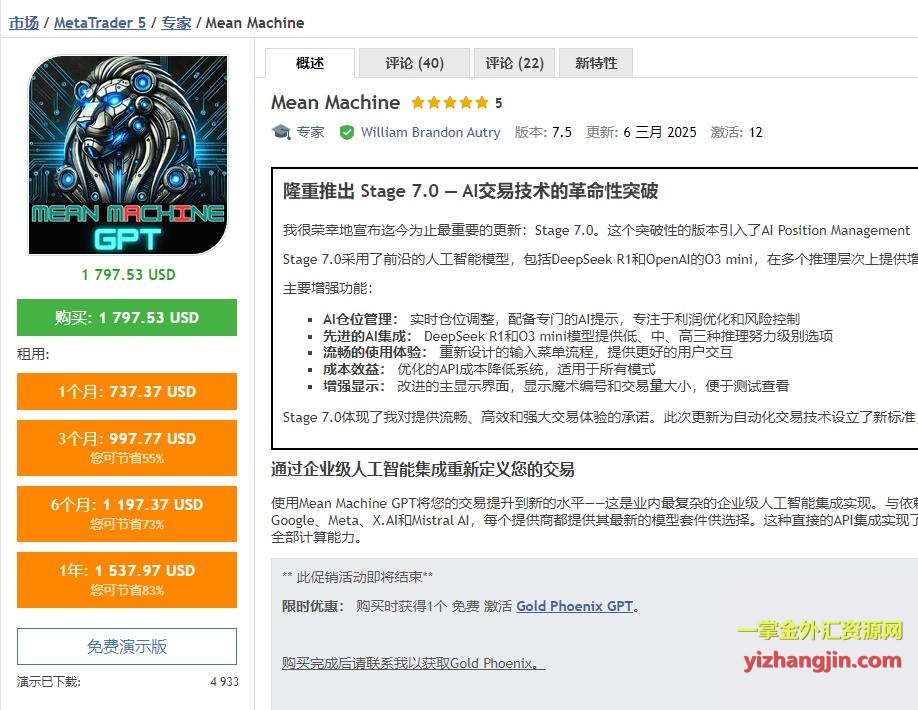Viewport: 918px width, 710px height.
Task: Click the 购买完成后请联系我以获取Gold Phoenix link
Action: (x=413, y=663)
